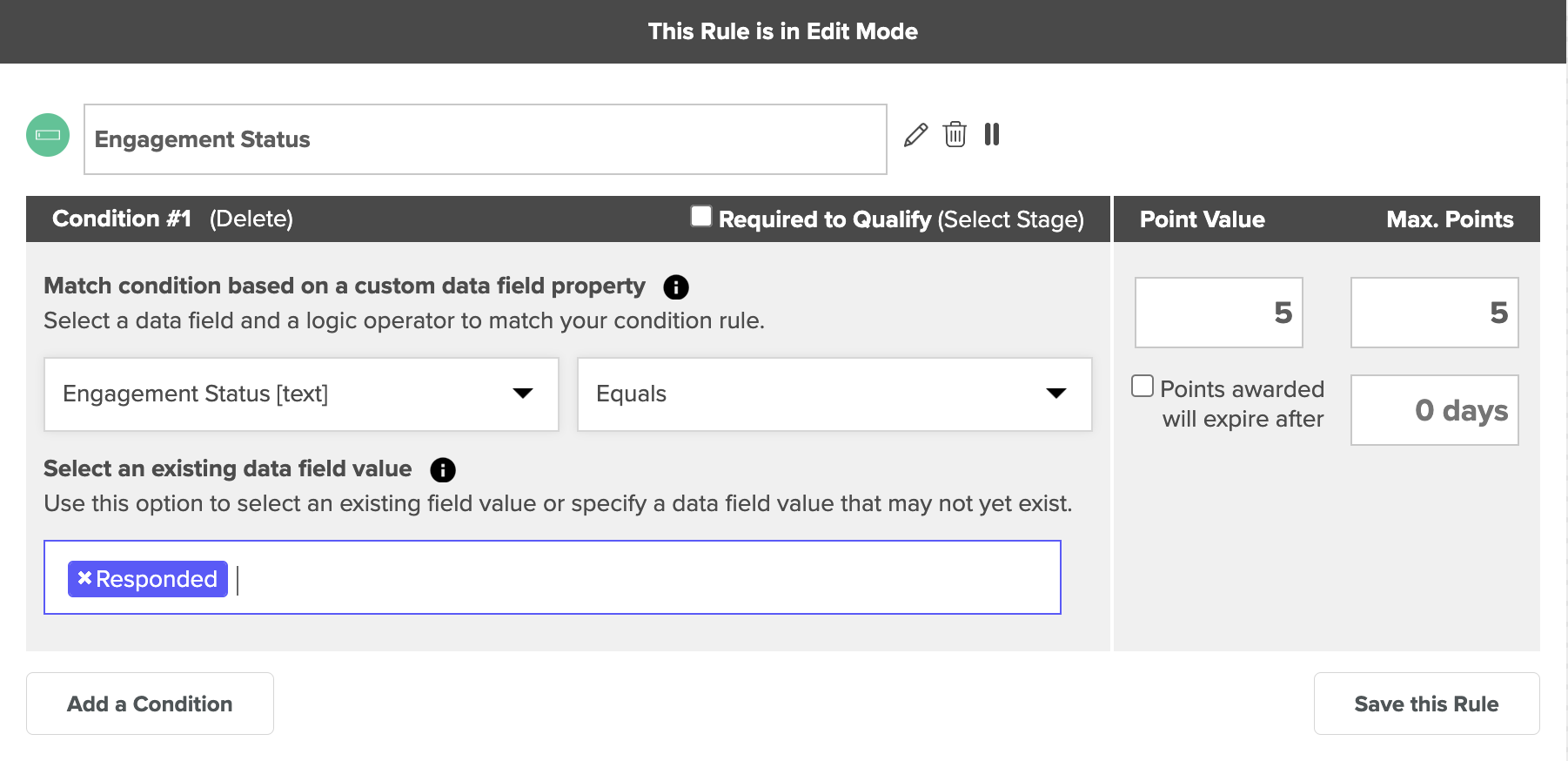Enable the Required to Qualify checkbox
Viewport: 1568px width, 761px height.
point(701,216)
